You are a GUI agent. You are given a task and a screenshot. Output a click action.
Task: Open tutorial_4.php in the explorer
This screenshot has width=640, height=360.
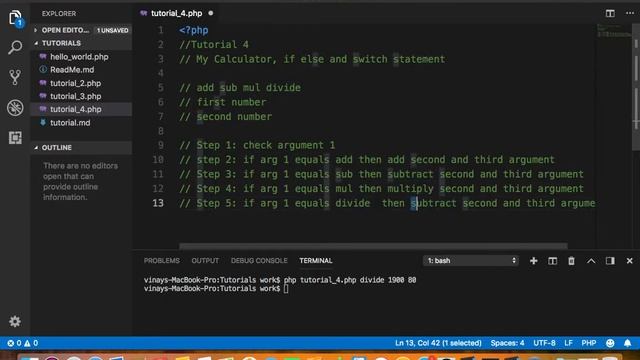pos(76,109)
